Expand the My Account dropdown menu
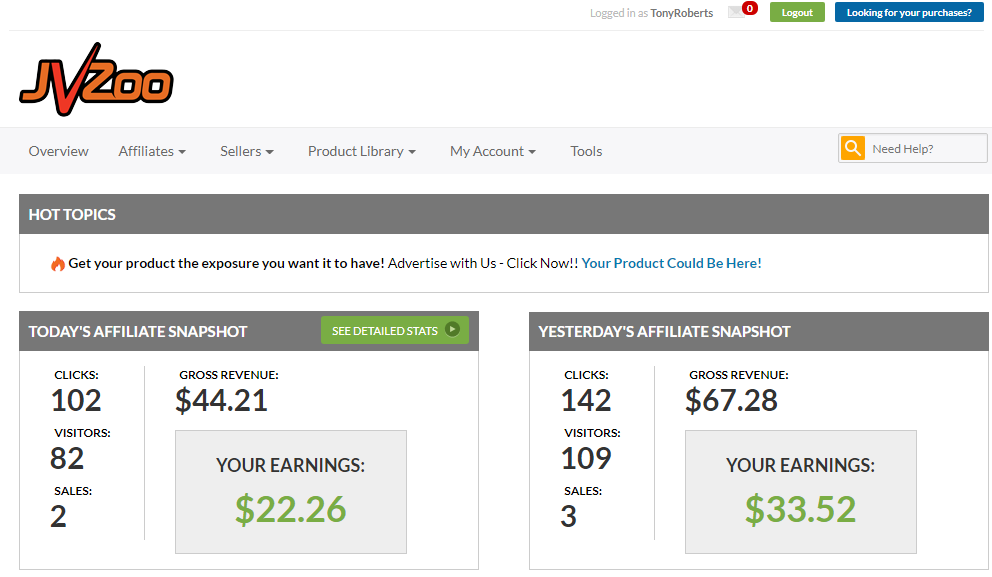This screenshot has width=992, height=577. tap(493, 151)
